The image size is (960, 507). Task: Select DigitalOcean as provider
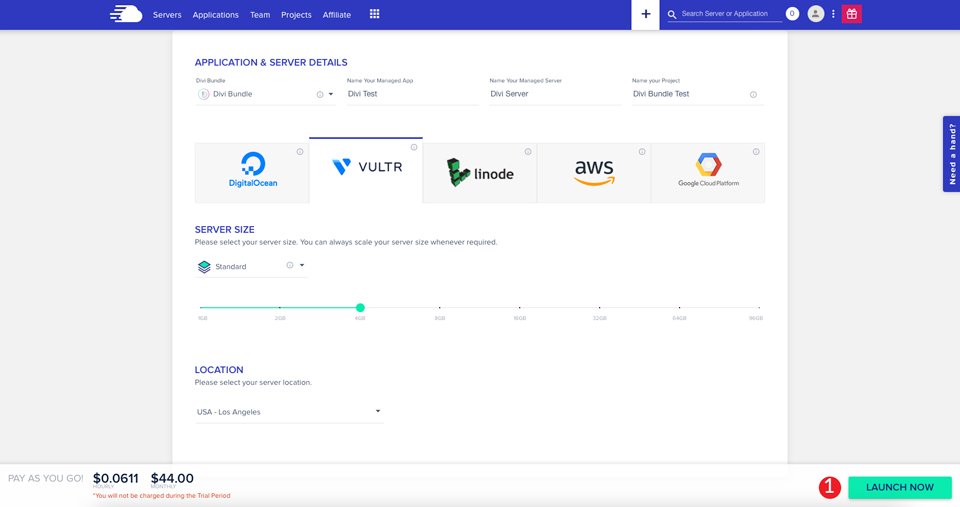(x=252, y=173)
